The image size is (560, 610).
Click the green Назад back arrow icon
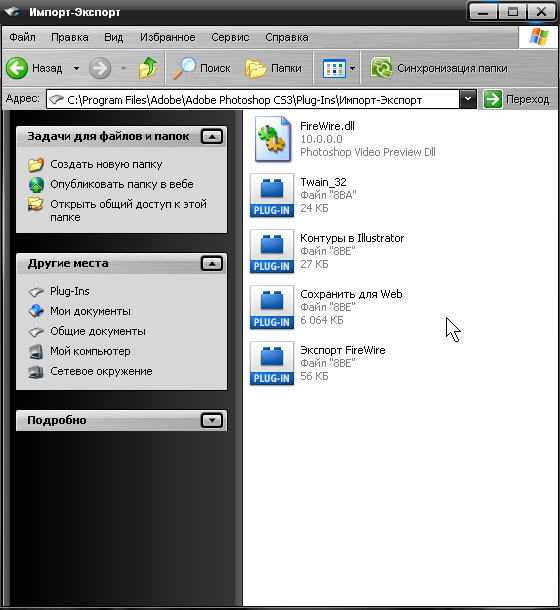[17, 68]
